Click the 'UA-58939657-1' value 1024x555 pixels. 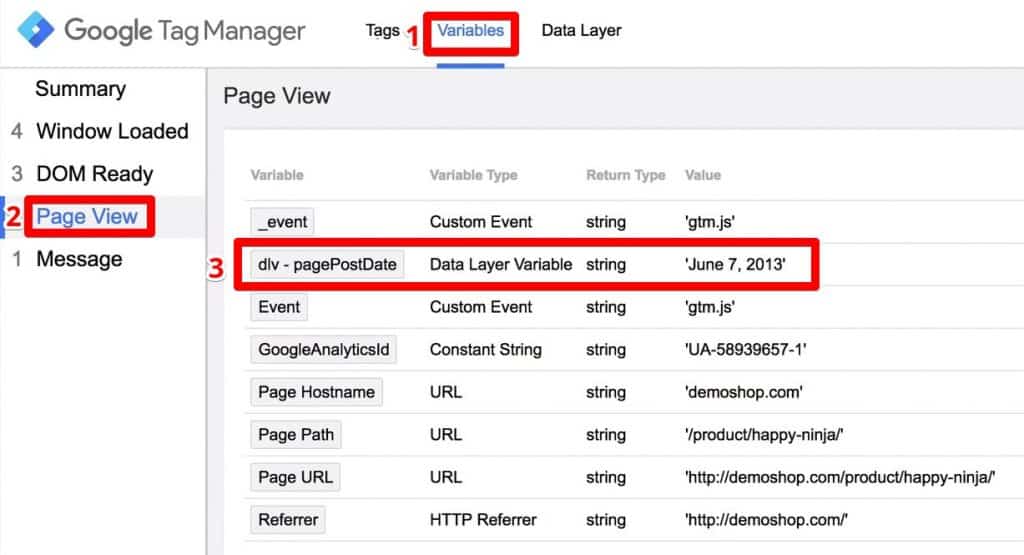point(745,349)
